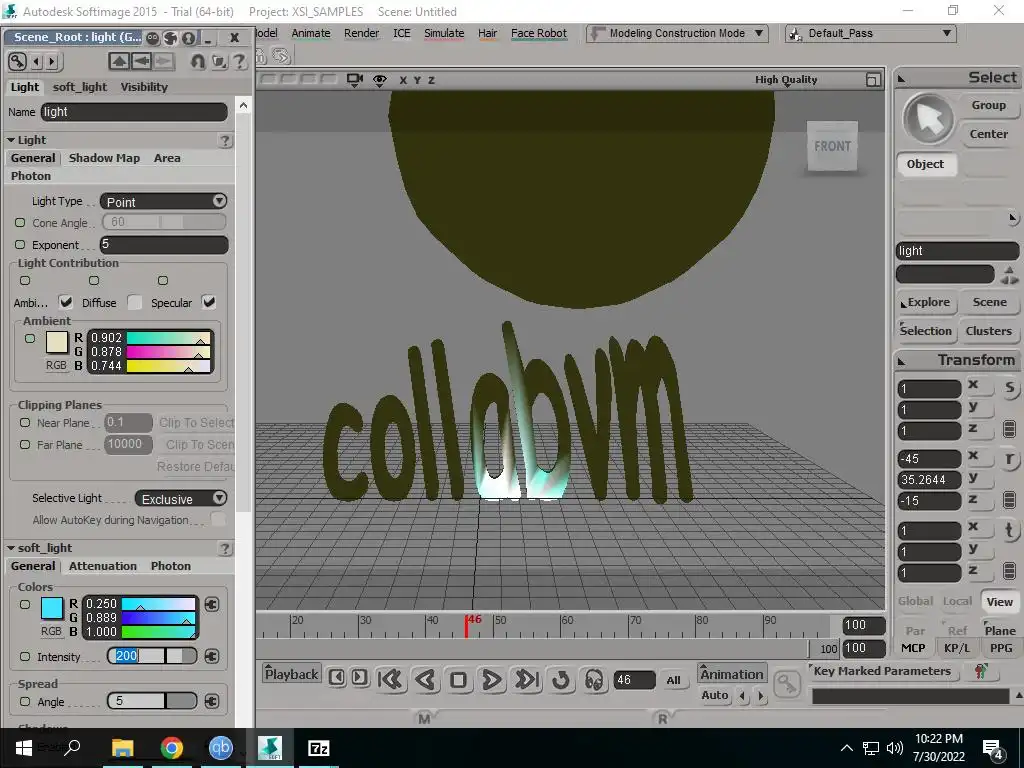Activate the Translate (t) transform tool
1024x768 pixels.
tap(1009, 530)
